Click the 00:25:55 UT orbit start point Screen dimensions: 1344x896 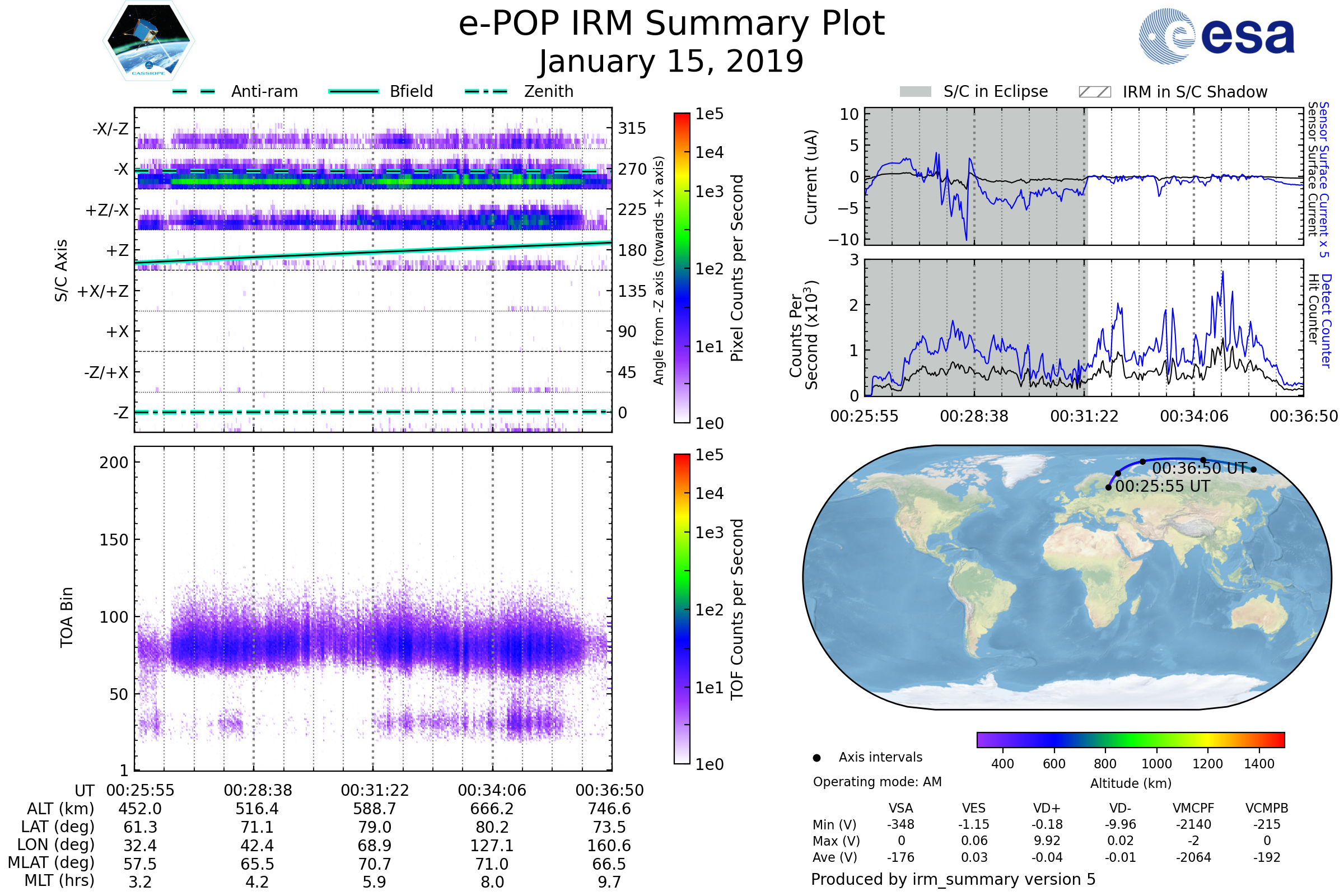click(1108, 487)
